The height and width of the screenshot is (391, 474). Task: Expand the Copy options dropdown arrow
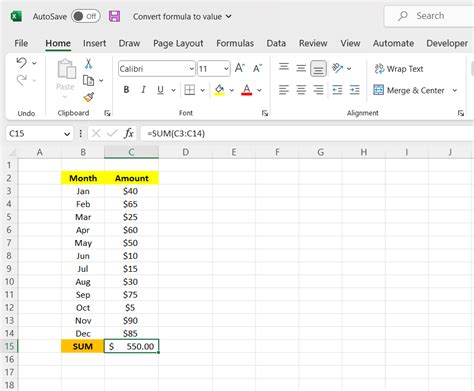click(x=101, y=80)
